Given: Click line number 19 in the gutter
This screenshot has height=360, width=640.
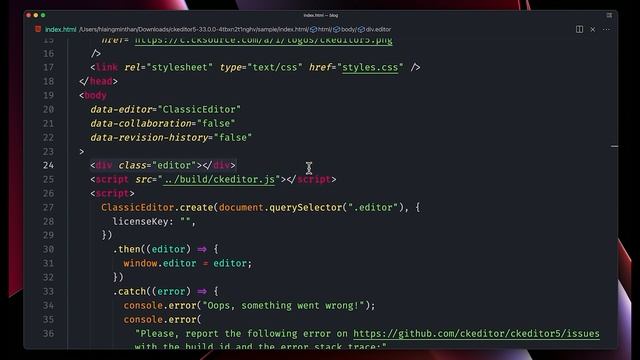Looking at the screenshot, I should pyautogui.click(x=48, y=95).
